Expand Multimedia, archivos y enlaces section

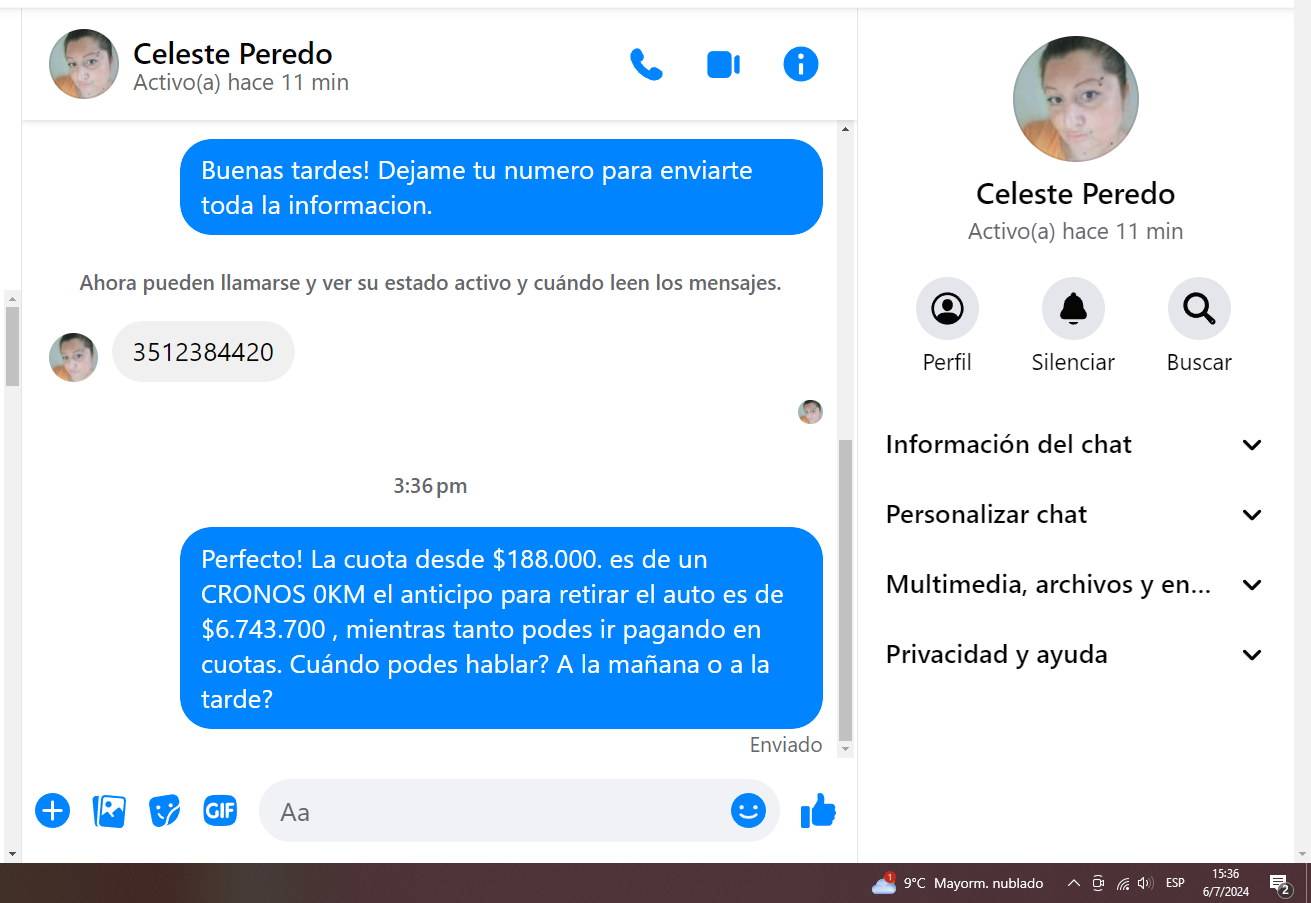(x=1074, y=585)
